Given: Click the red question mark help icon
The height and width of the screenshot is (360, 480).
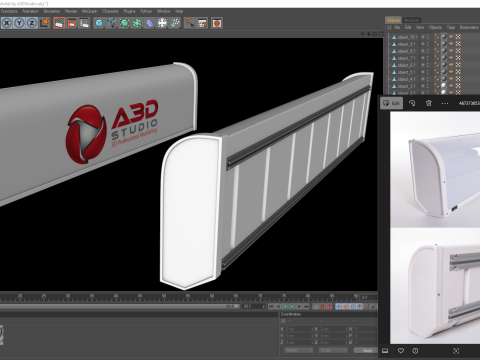Looking at the screenshot, I should pyautogui.click(x=189, y=23).
